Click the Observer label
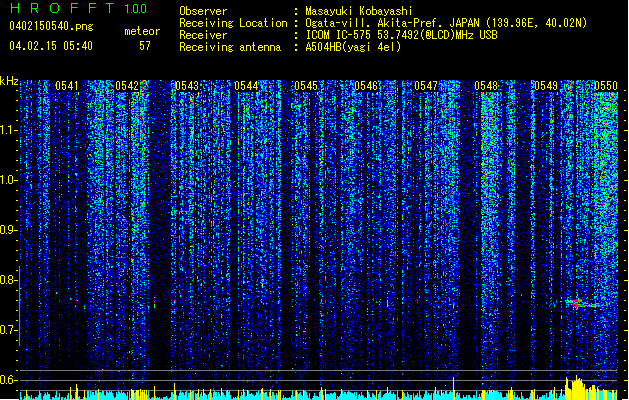The height and width of the screenshot is (400, 629). coord(203,11)
